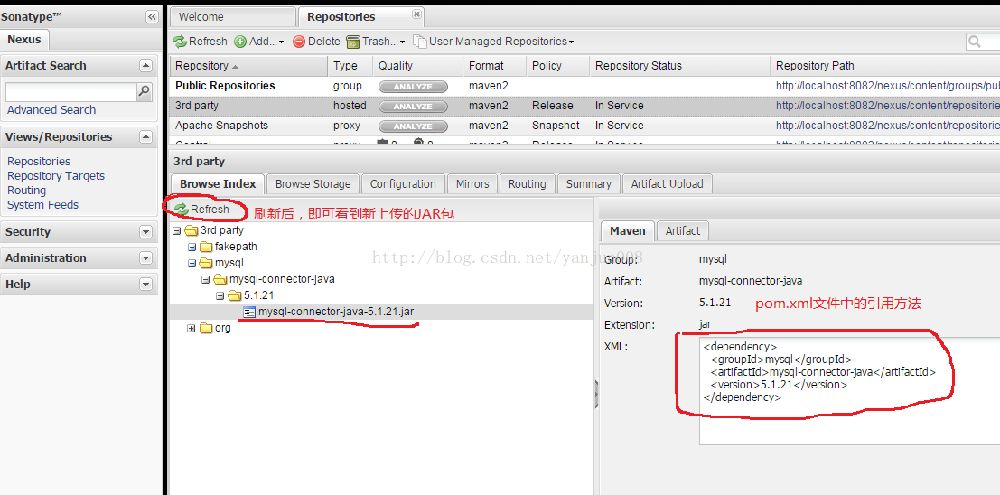The image size is (1000, 495).
Task: Expand the Administration panel
Action: pyautogui.click(x=146, y=258)
